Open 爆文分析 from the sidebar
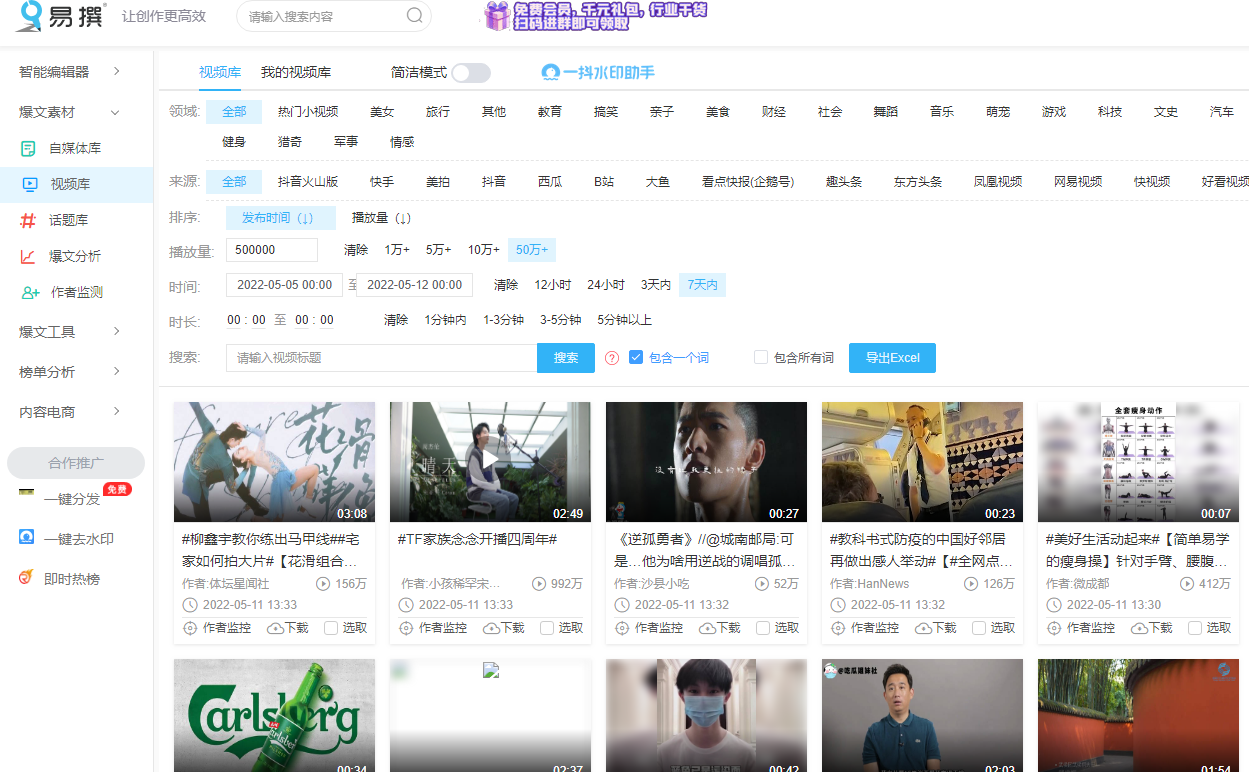 (x=76, y=255)
